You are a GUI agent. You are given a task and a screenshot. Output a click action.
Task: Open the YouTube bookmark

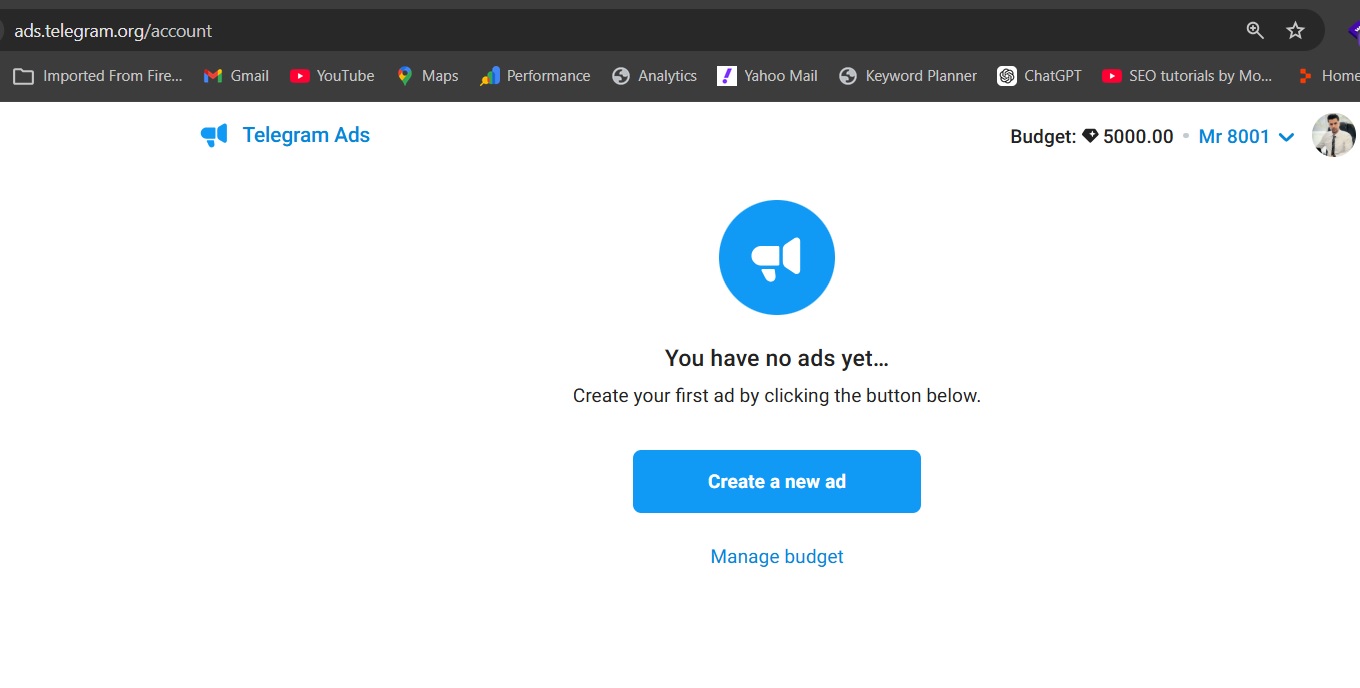(x=332, y=76)
